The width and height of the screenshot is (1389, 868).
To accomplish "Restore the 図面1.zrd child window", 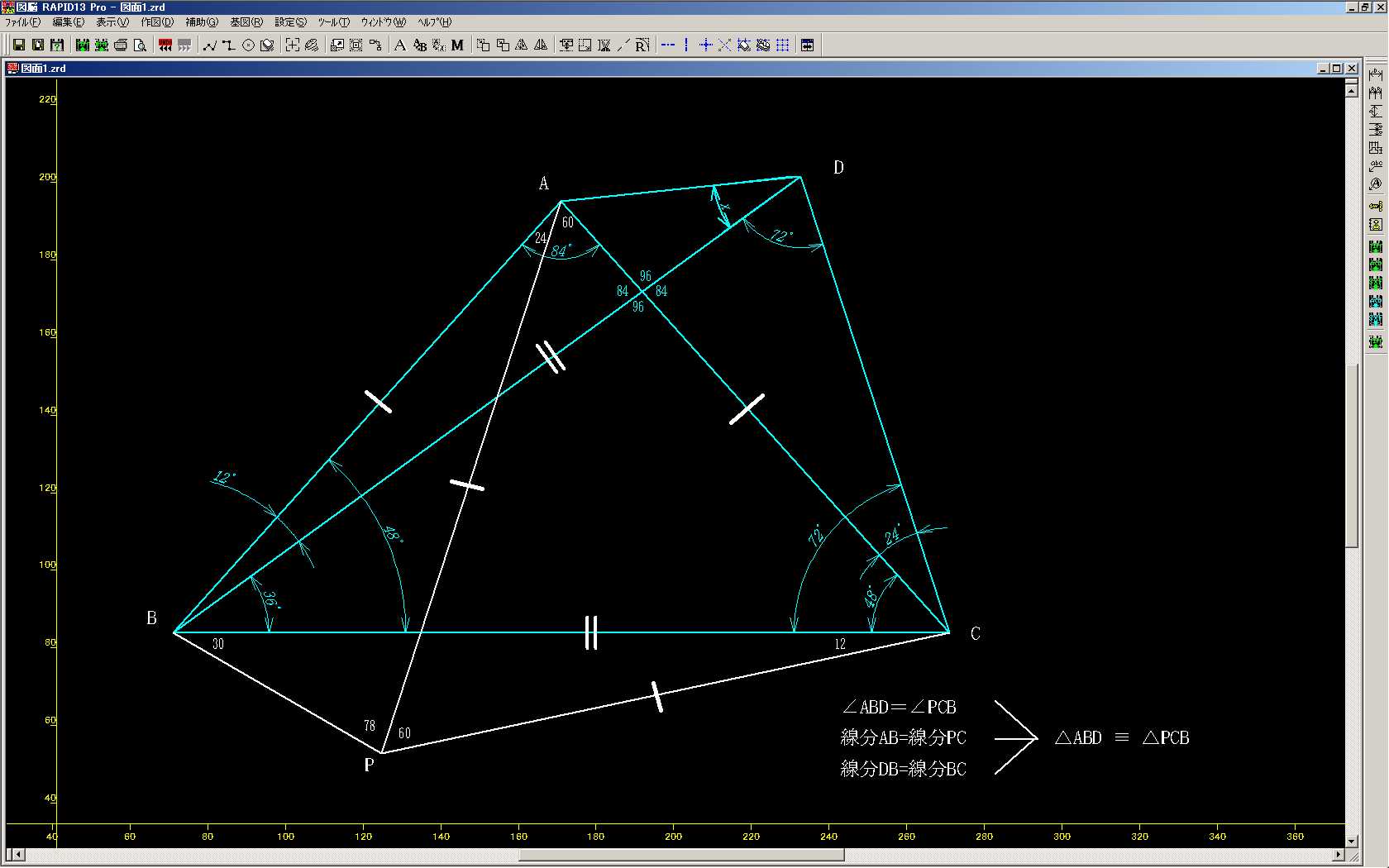I will [x=1337, y=69].
